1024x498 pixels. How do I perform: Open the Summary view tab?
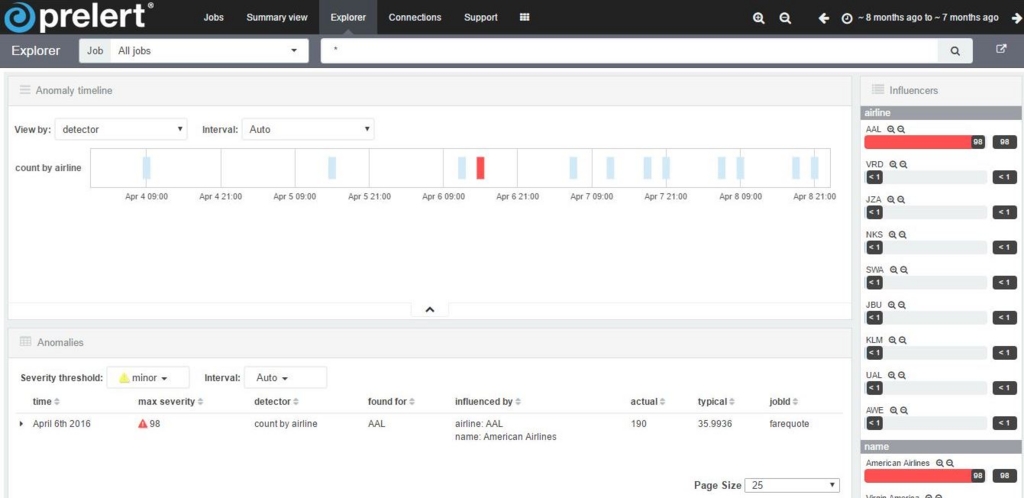277,18
